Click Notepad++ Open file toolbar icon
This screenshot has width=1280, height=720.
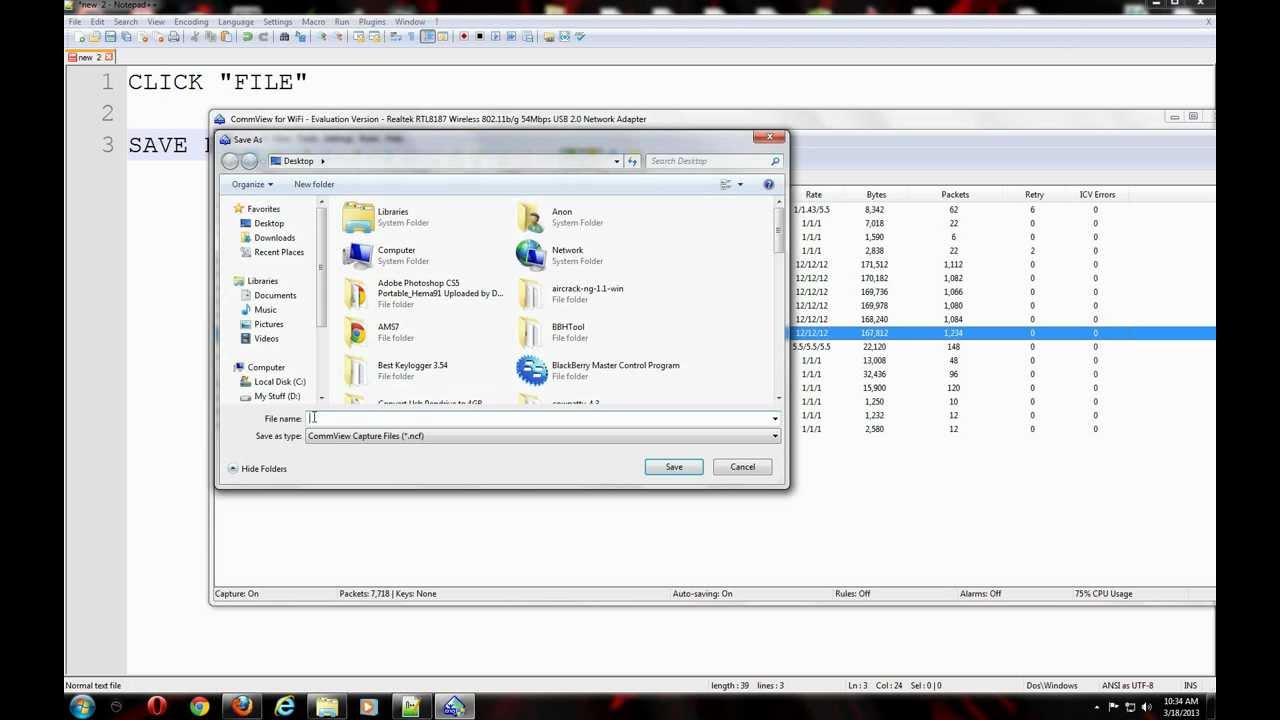point(94,36)
